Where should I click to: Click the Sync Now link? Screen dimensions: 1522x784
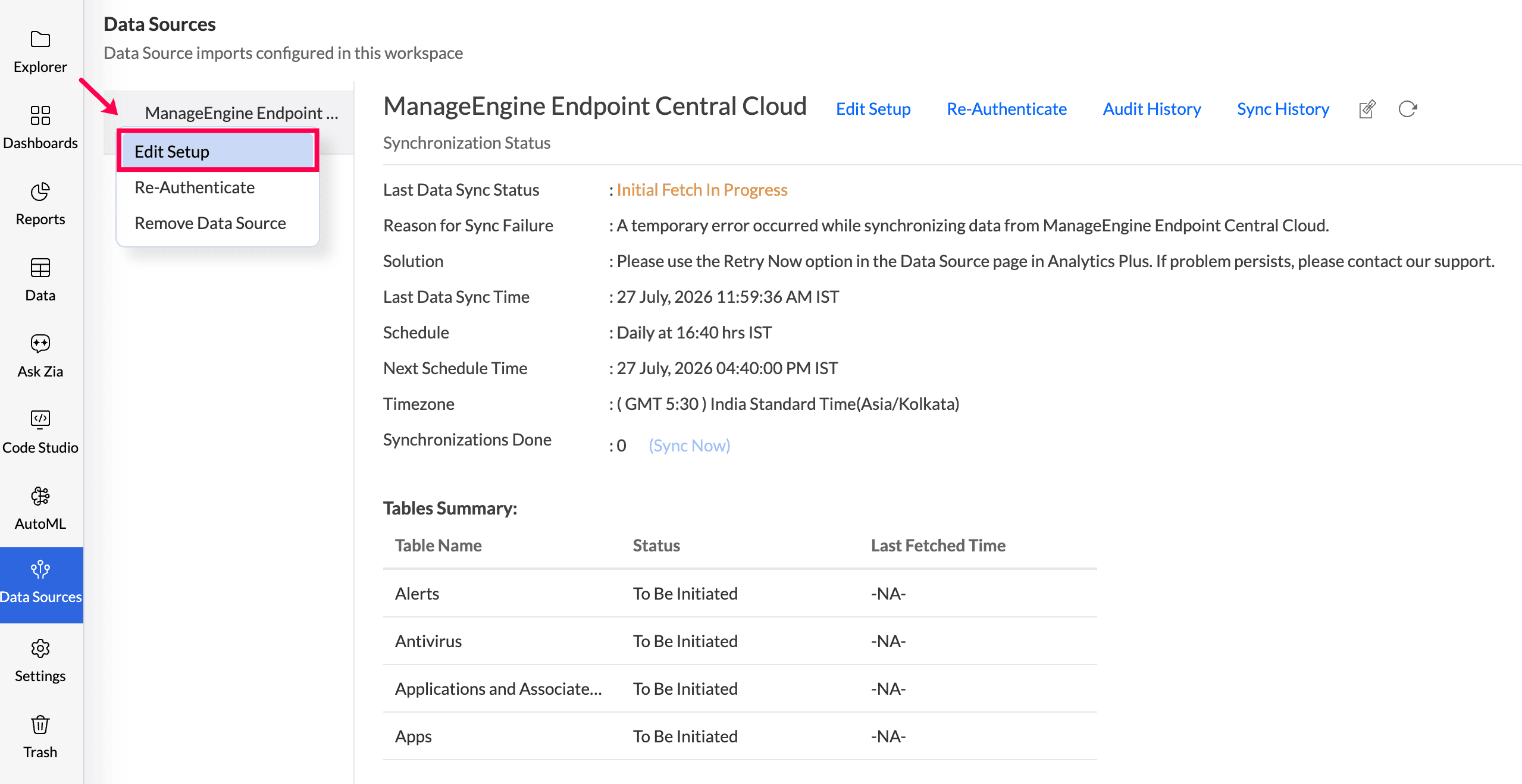[x=690, y=446]
